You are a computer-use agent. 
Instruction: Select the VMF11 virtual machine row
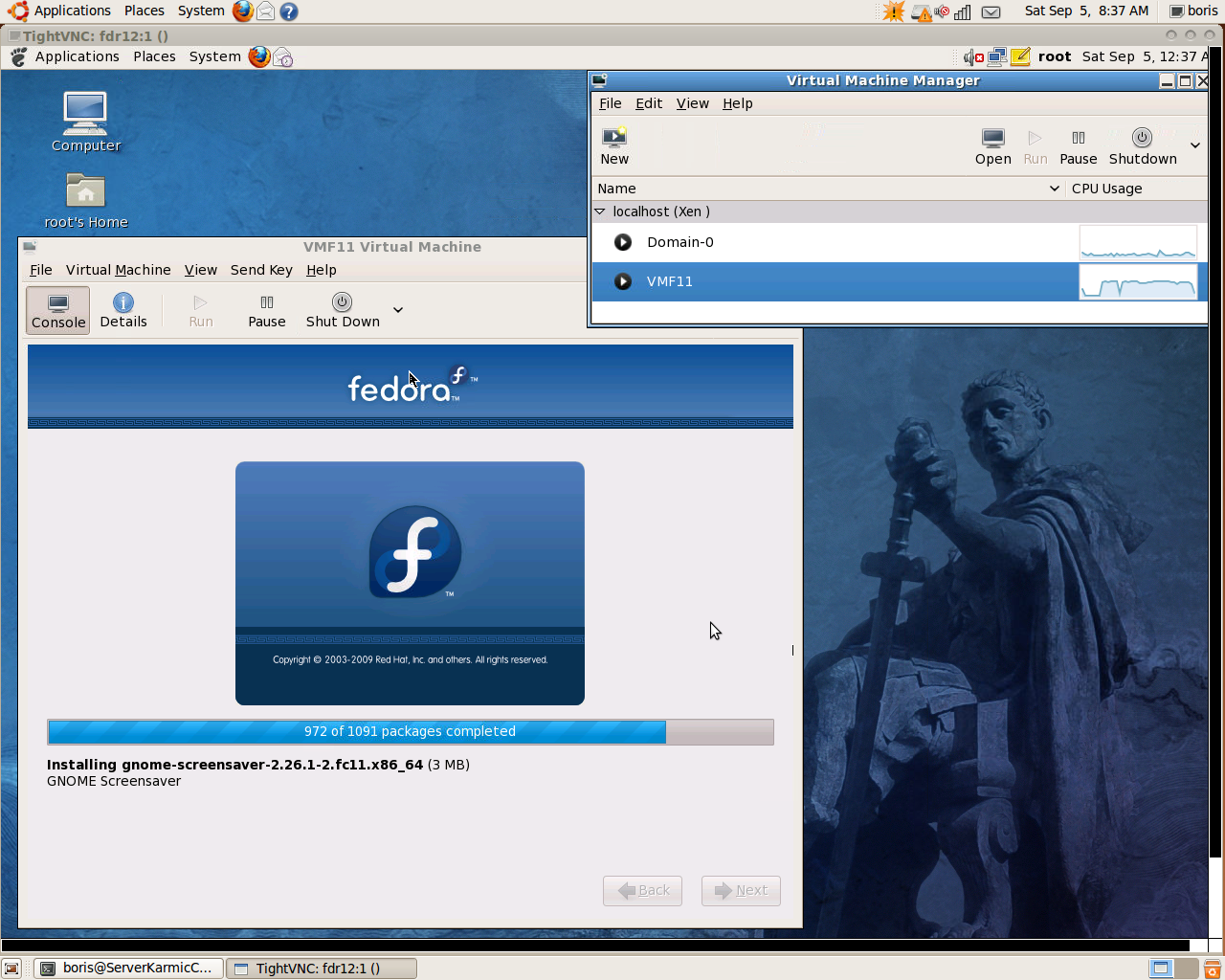point(900,281)
